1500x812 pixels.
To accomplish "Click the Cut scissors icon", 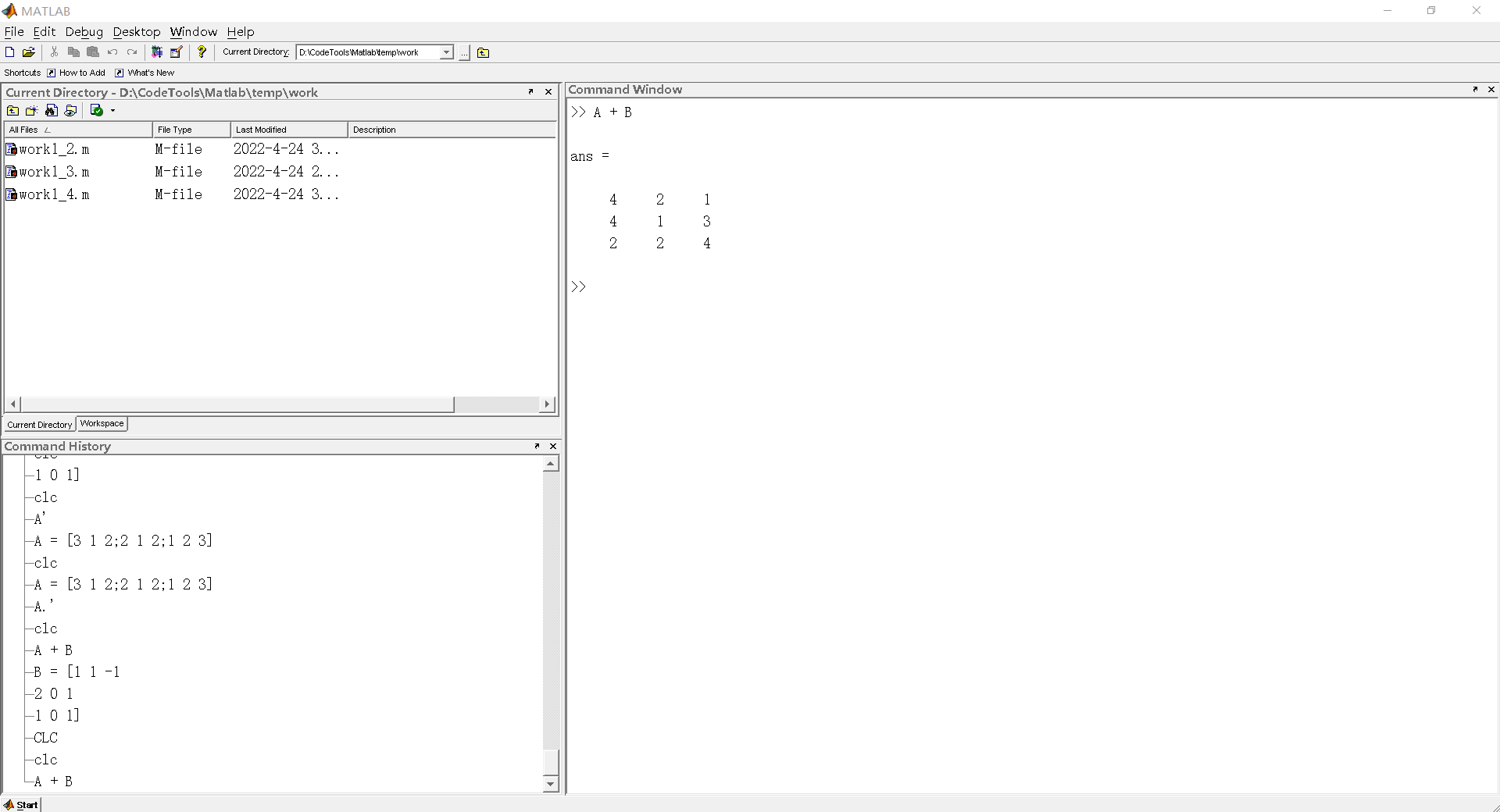I will tap(54, 52).
